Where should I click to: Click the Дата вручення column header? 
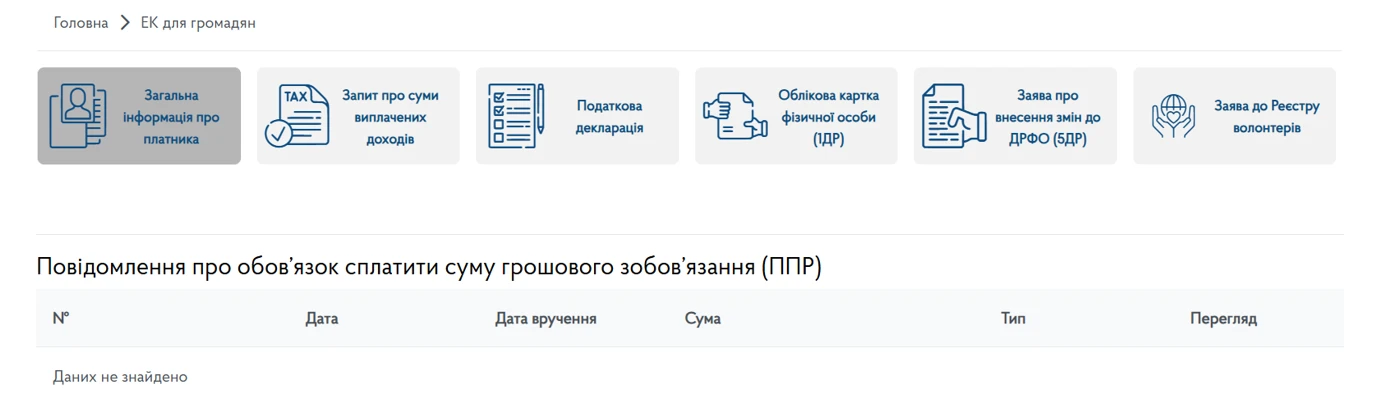[x=545, y=319]
